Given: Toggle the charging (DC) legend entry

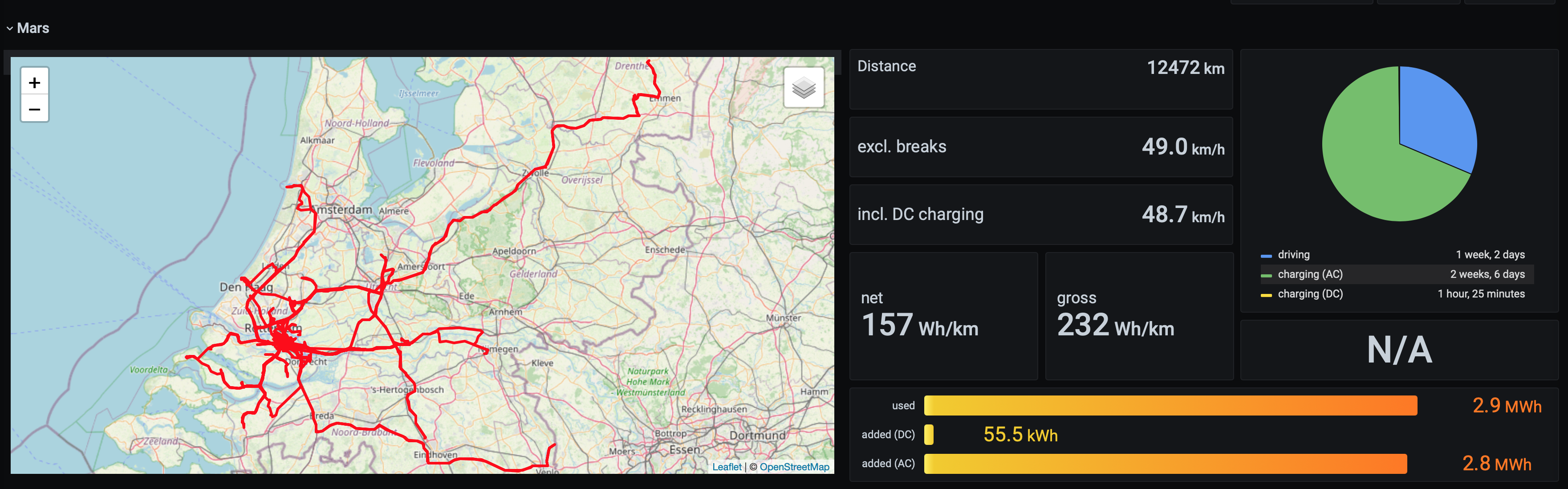Looking at the screenshot, I should click(1309, 293).
